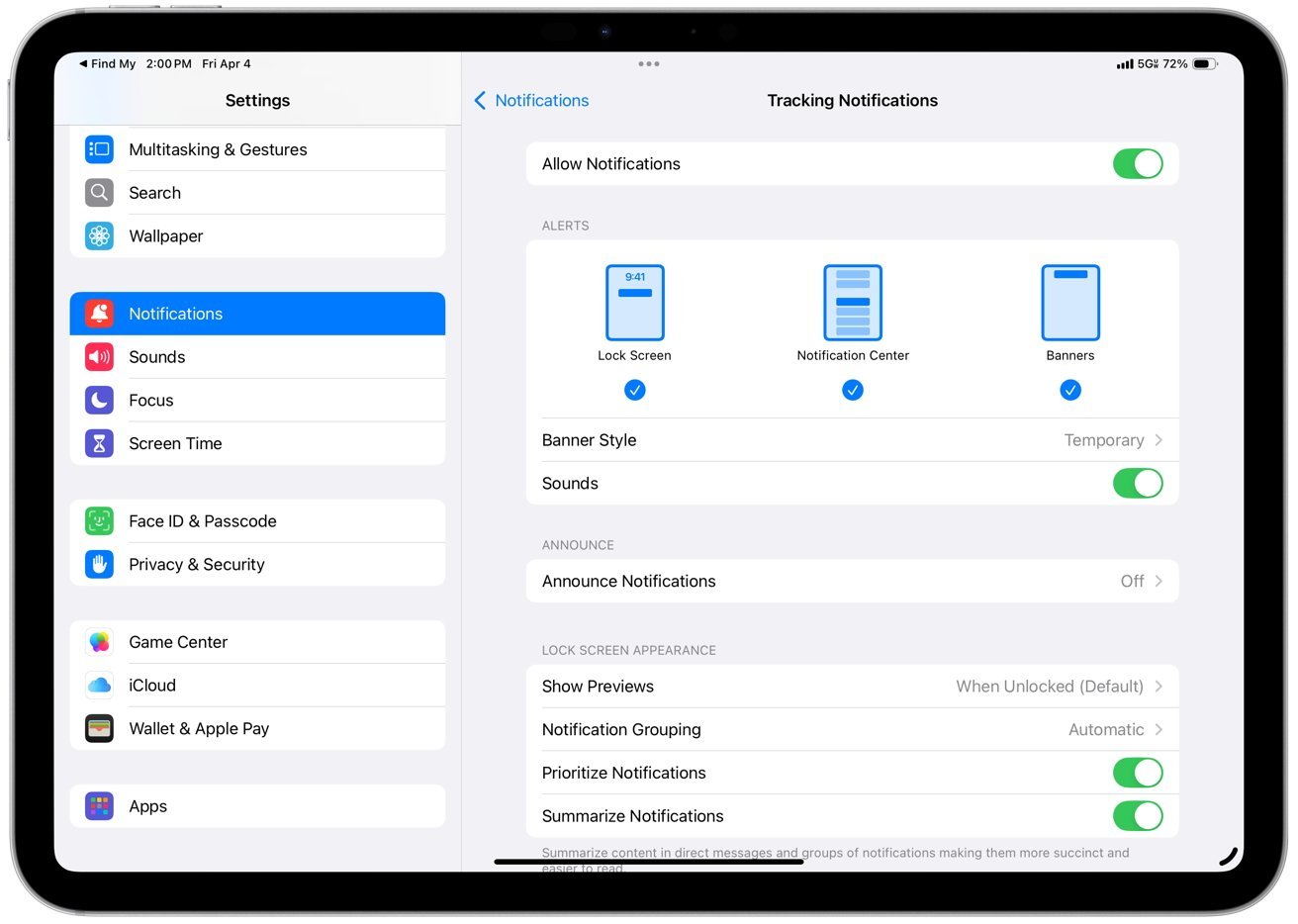Tap the battery icon in status bar
The height and width of the screenshot is (924, 1298).
(x=1204, y=64)
